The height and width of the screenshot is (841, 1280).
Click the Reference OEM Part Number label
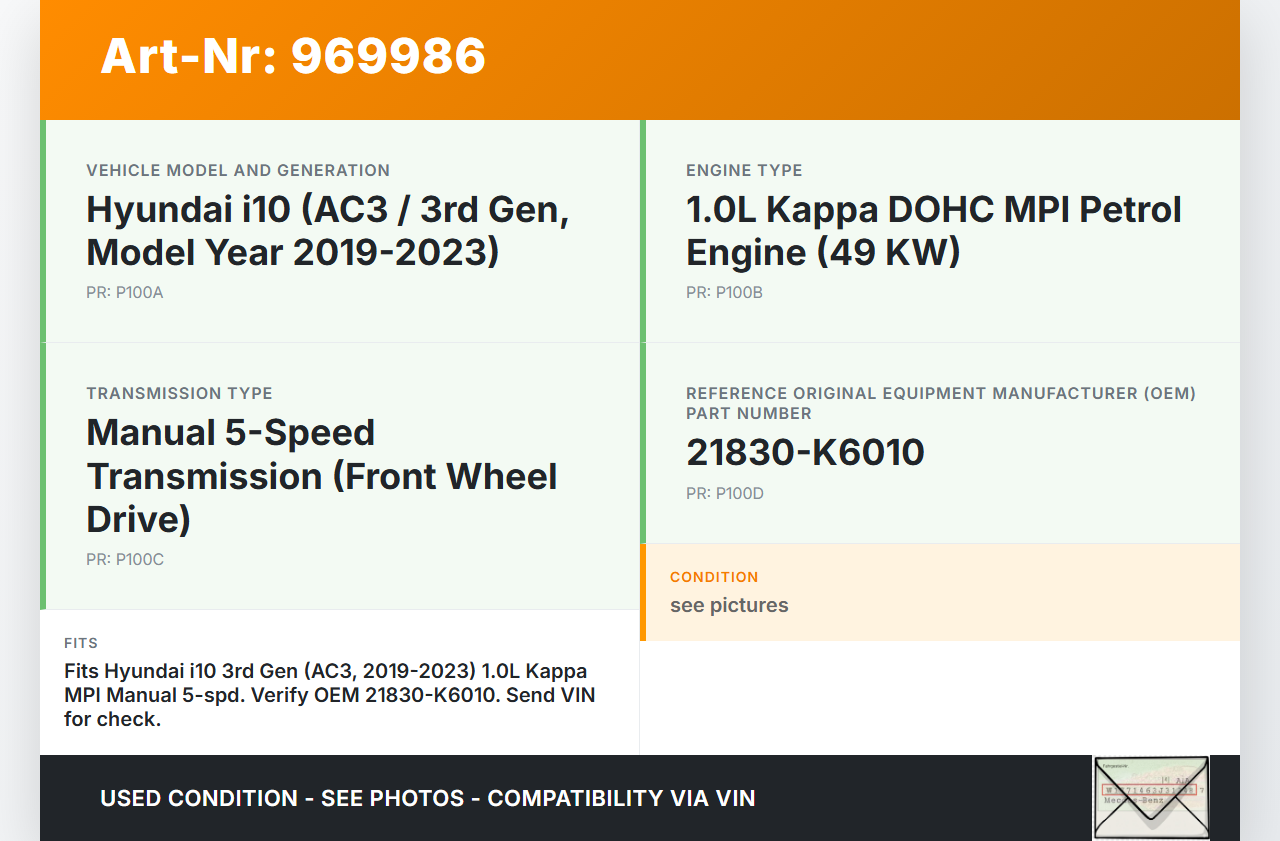pos(940,403)
